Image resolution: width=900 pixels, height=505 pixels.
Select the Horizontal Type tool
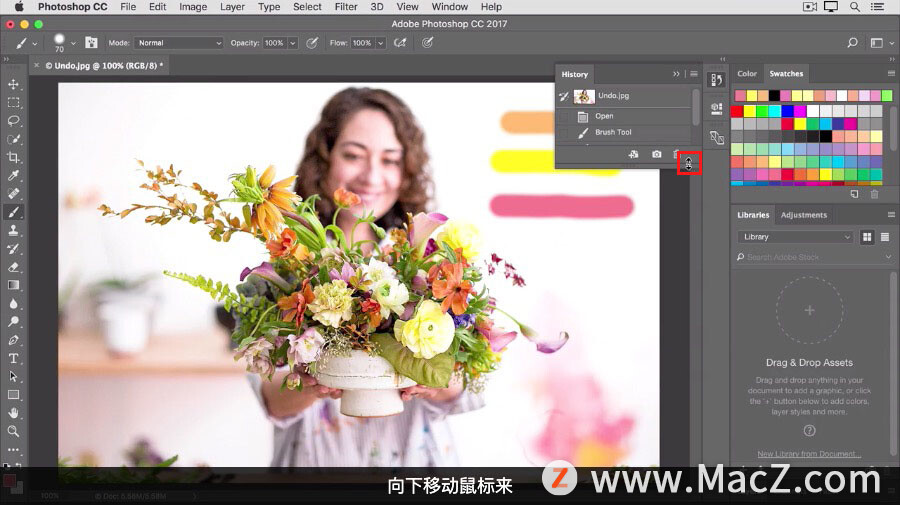point(13,359)
